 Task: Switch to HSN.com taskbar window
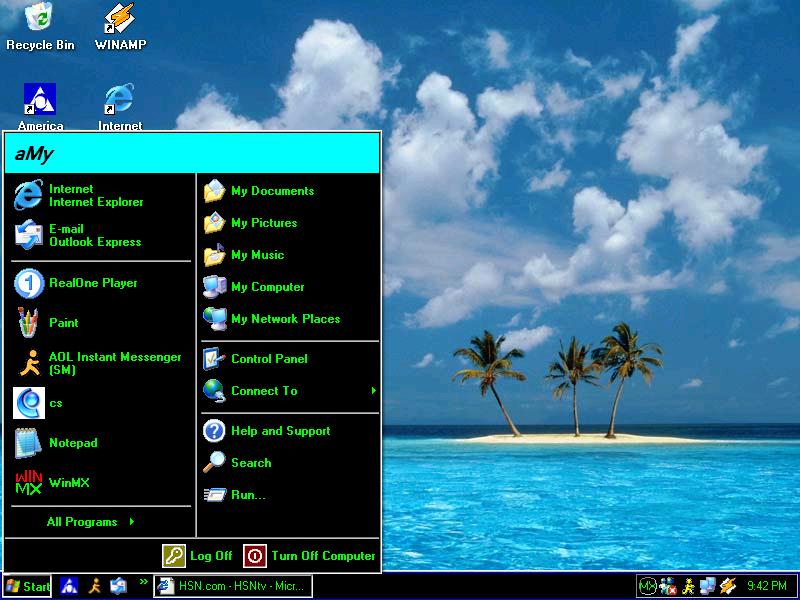tap(232, 586)
